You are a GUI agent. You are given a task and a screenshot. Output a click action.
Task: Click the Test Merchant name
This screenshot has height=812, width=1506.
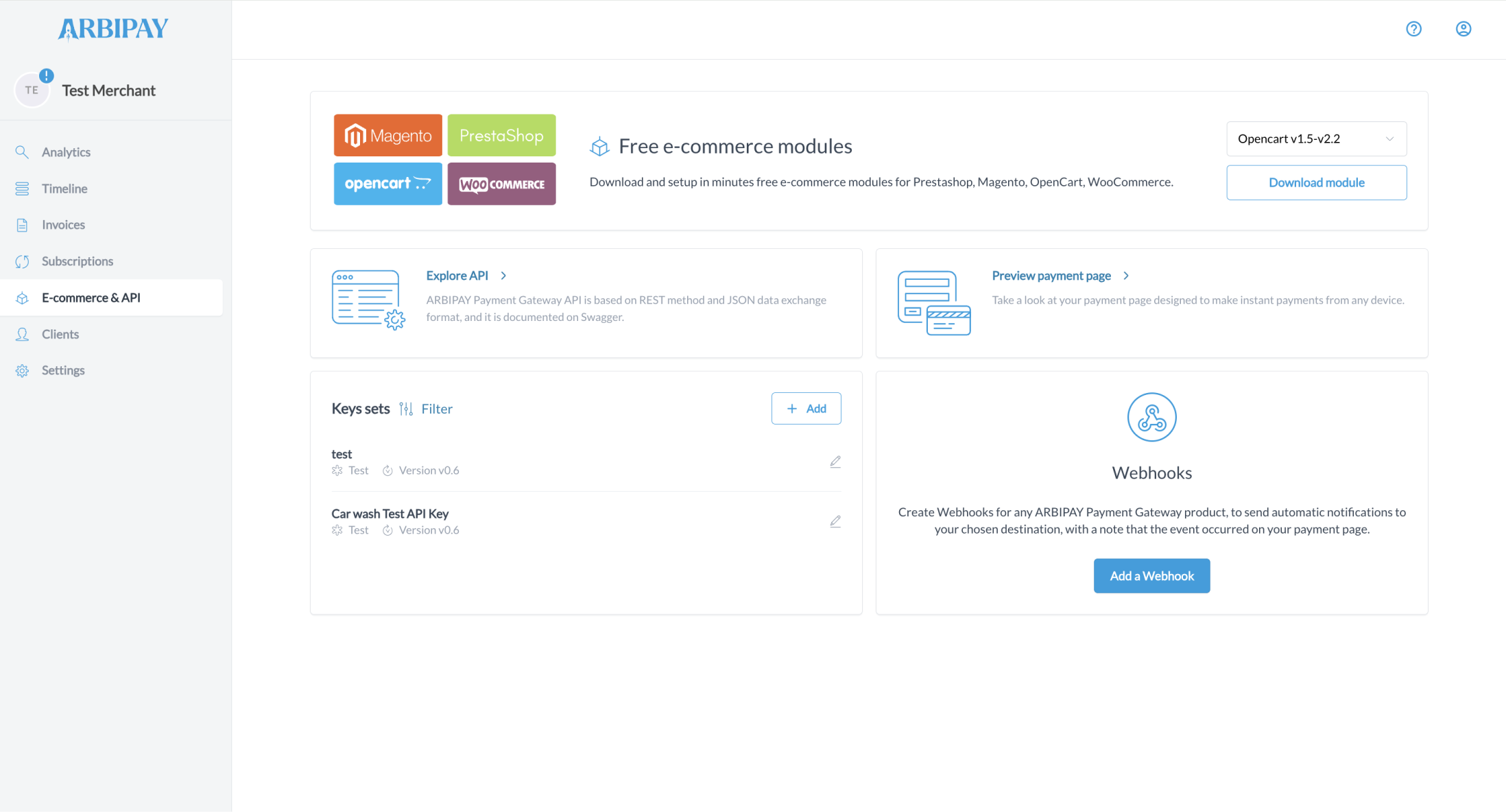tap(108, 91)
